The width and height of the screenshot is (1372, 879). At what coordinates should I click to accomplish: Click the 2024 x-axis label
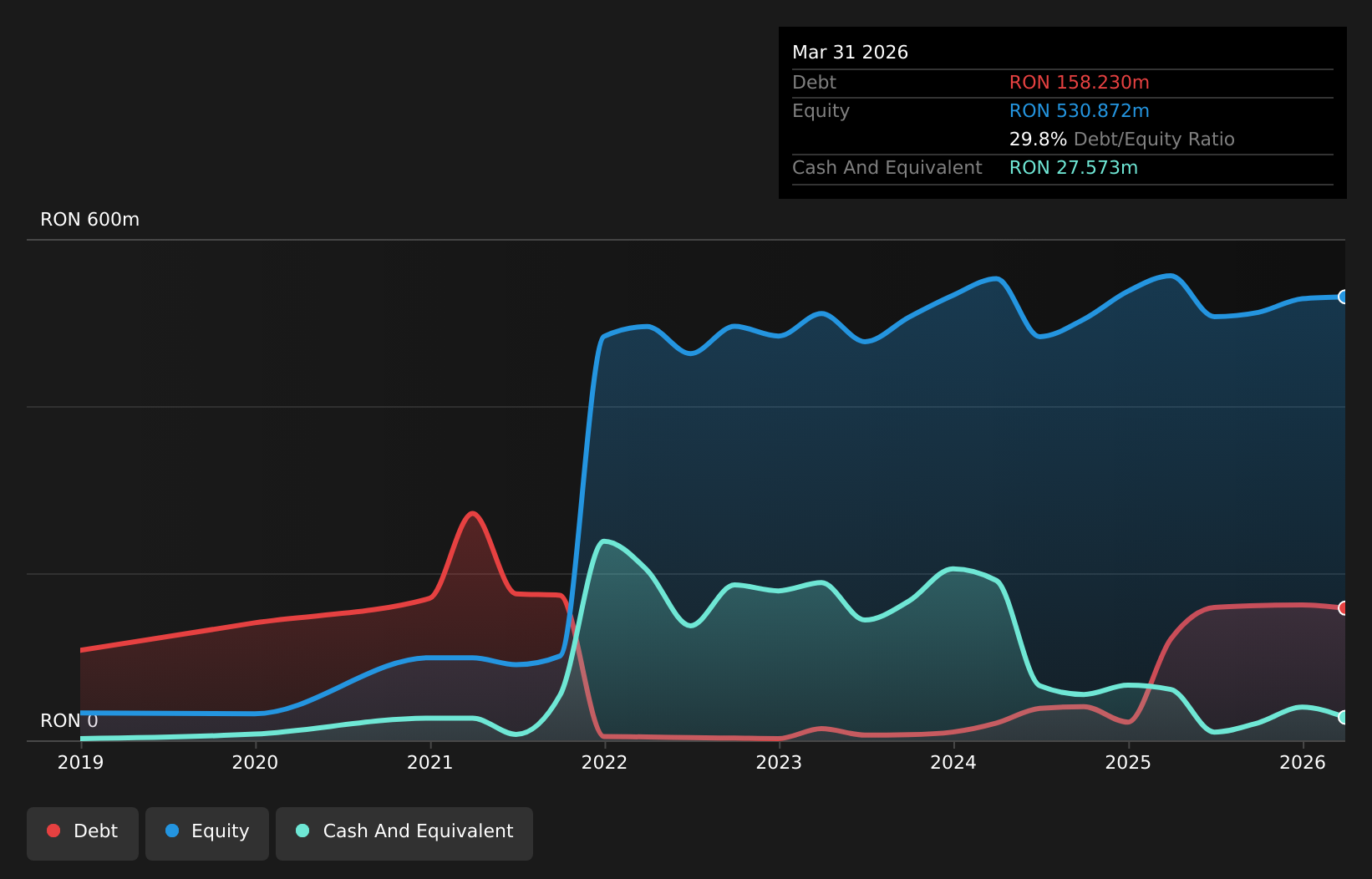tap(953, 763)
